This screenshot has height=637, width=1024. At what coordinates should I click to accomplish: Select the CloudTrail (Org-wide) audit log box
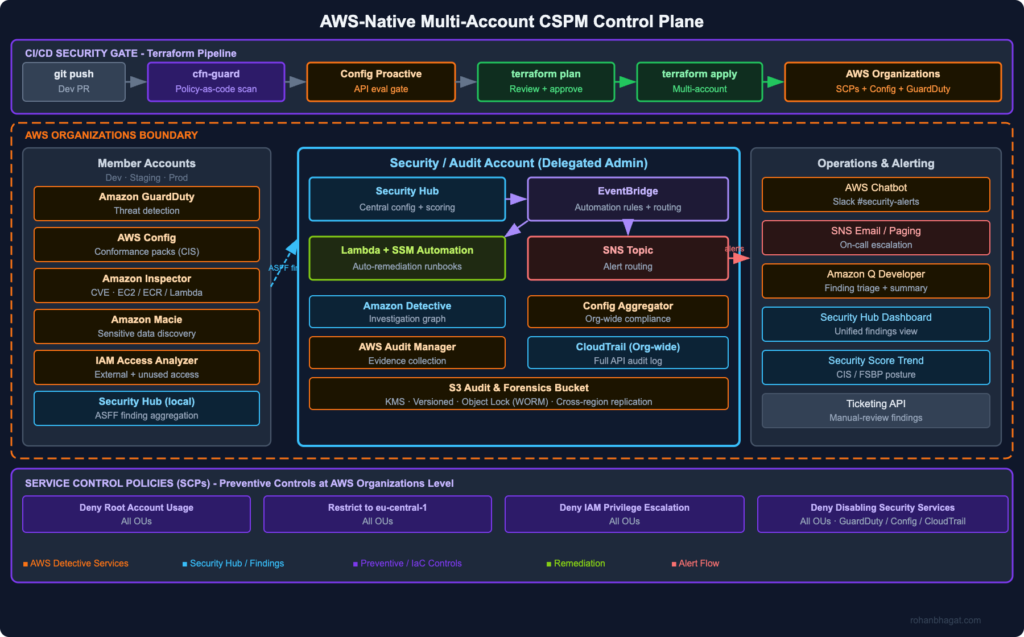628,353
